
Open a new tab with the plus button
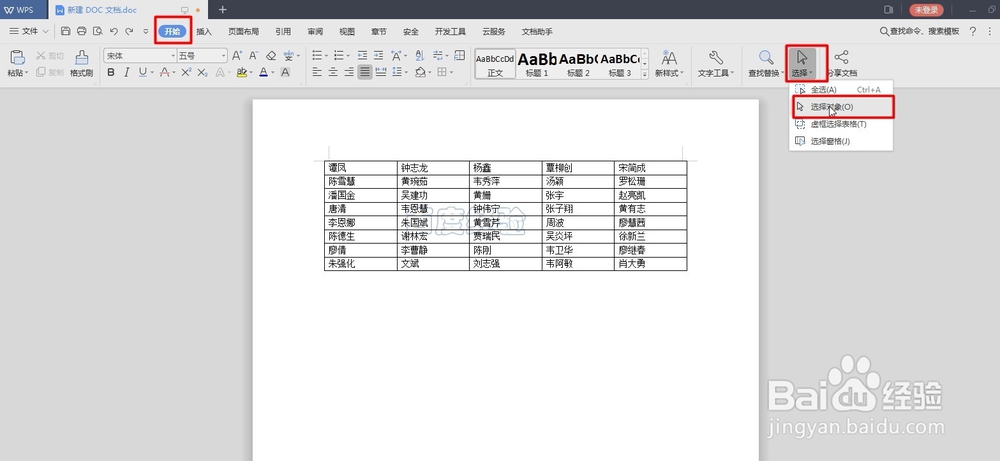tap(222, 10)
